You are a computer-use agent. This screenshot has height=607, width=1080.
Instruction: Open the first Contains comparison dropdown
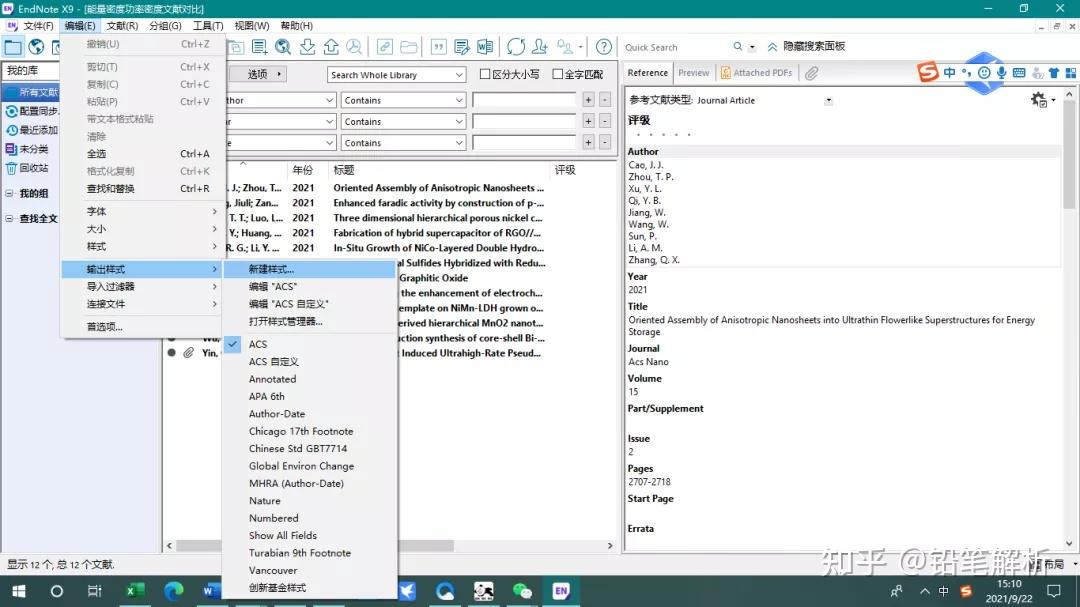click(x=402, y=99)
